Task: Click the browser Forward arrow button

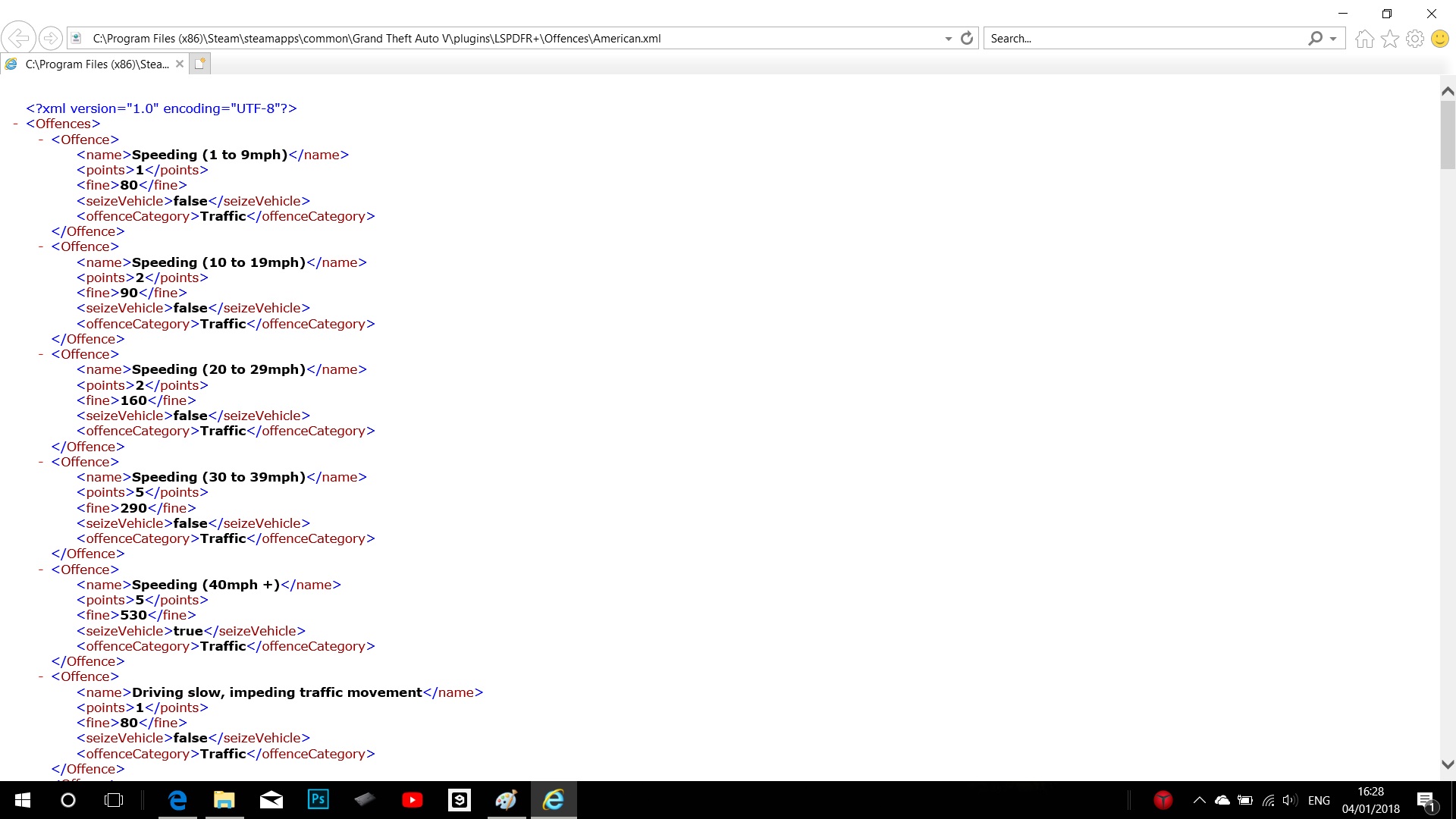Action: 50,38
